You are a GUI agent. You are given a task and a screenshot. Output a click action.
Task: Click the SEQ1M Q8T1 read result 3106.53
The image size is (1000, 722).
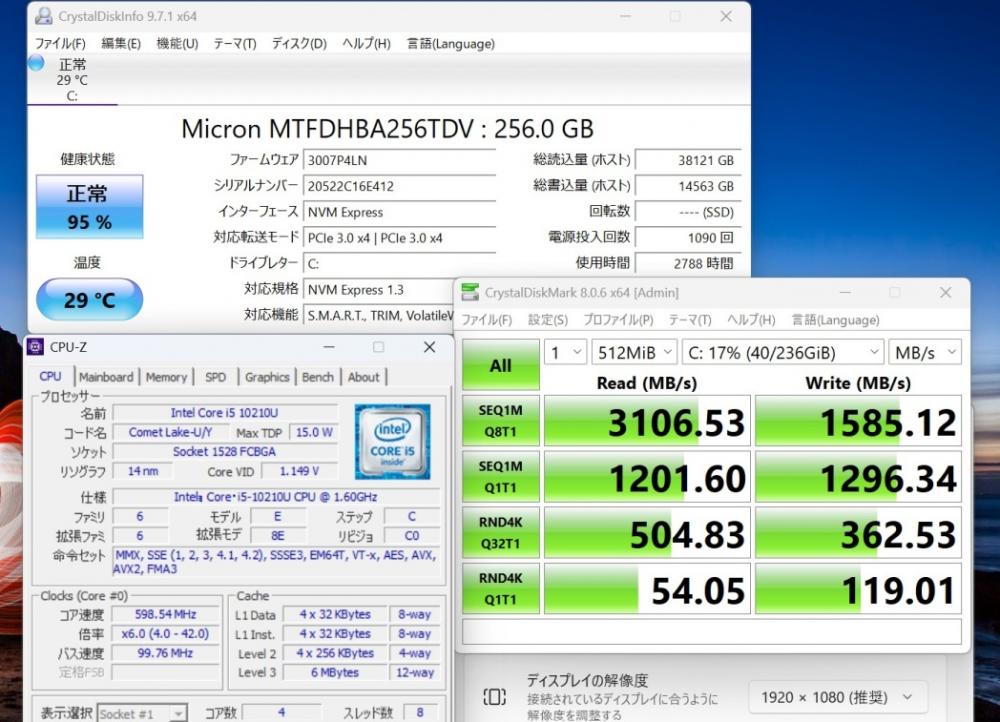pyautogui.click(x=647, y=421)
